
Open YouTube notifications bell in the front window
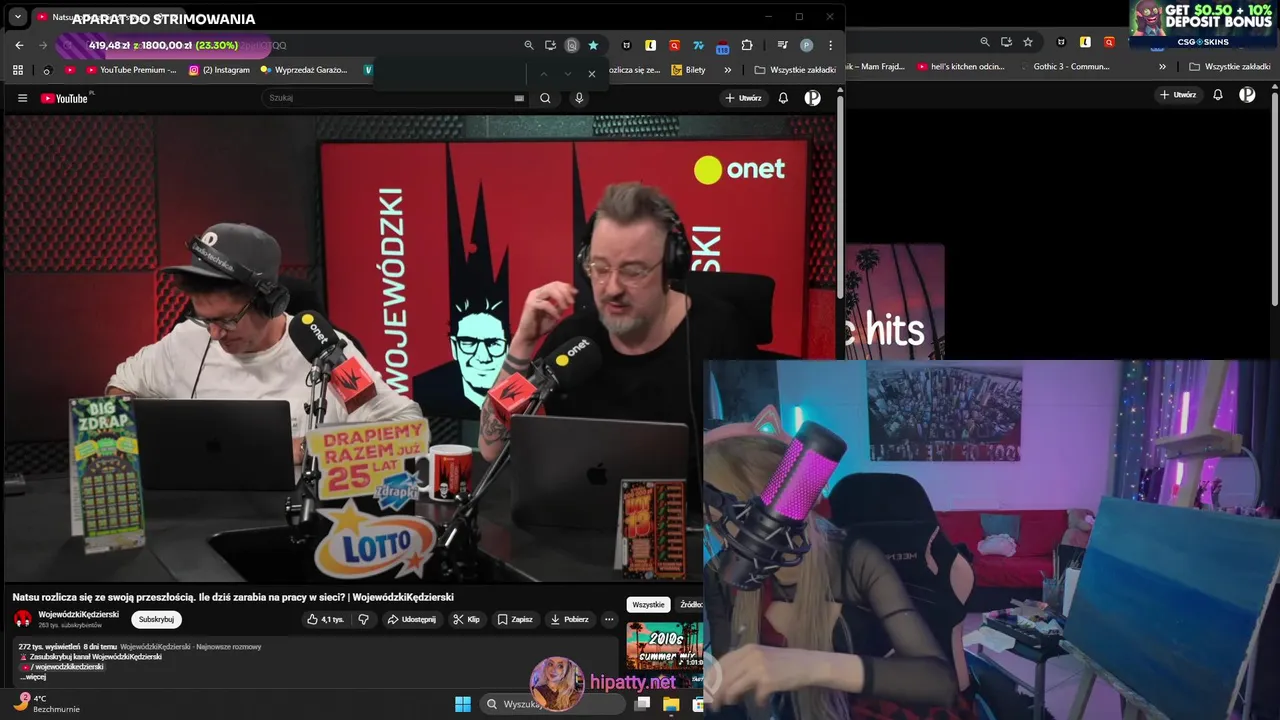click(783, 98)
